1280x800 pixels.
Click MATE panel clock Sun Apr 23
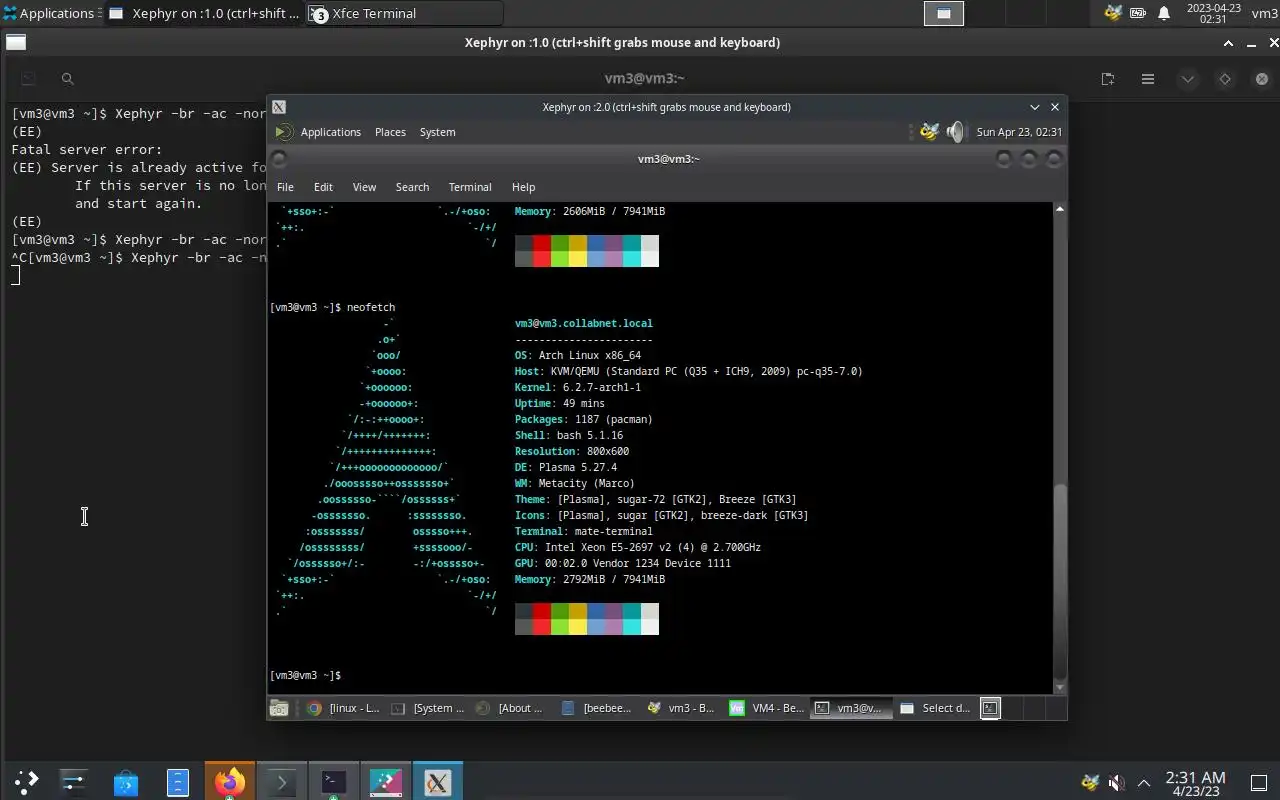[x=1019, y=132]
